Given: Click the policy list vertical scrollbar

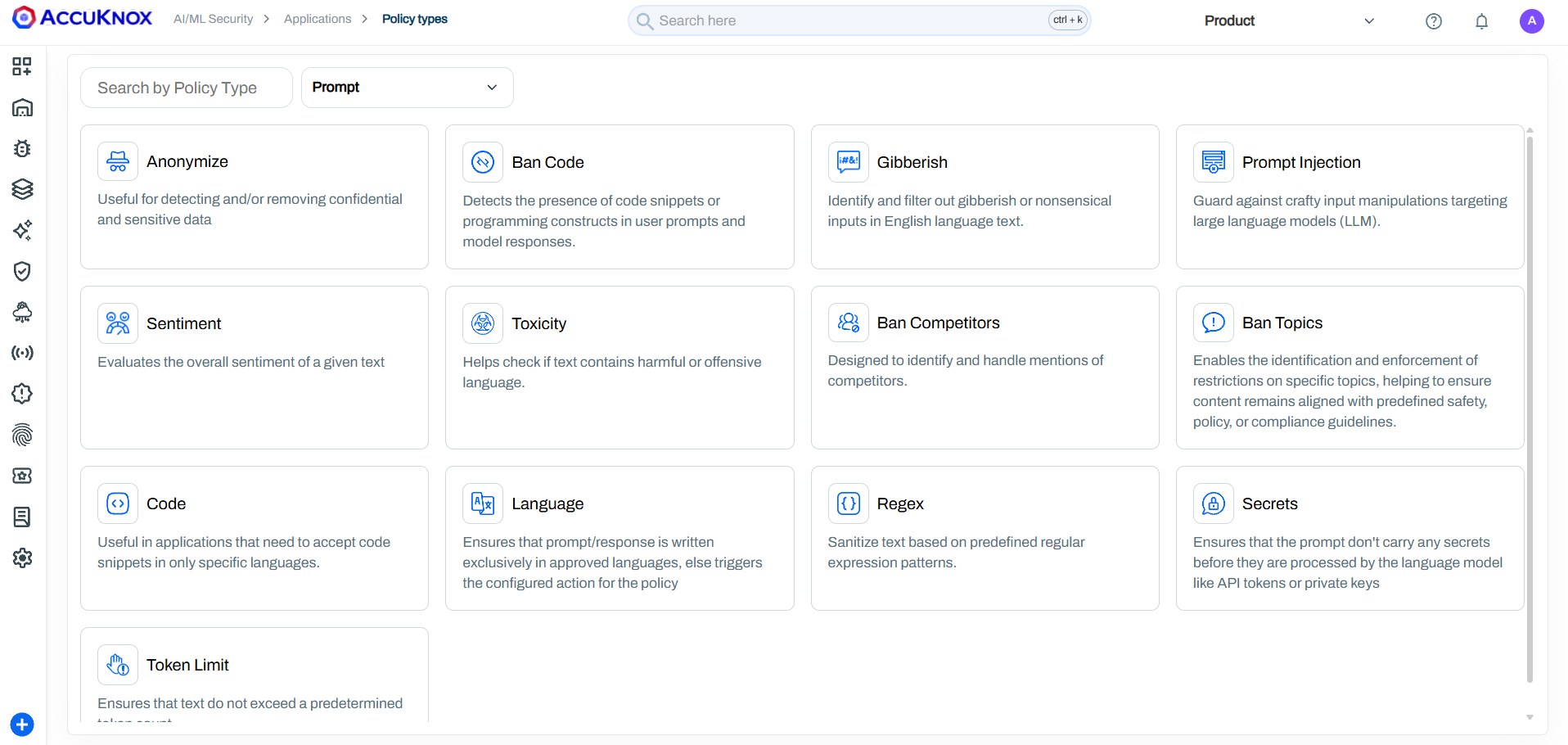Looking at the screenshot, I should click(x=1530, y=409).
